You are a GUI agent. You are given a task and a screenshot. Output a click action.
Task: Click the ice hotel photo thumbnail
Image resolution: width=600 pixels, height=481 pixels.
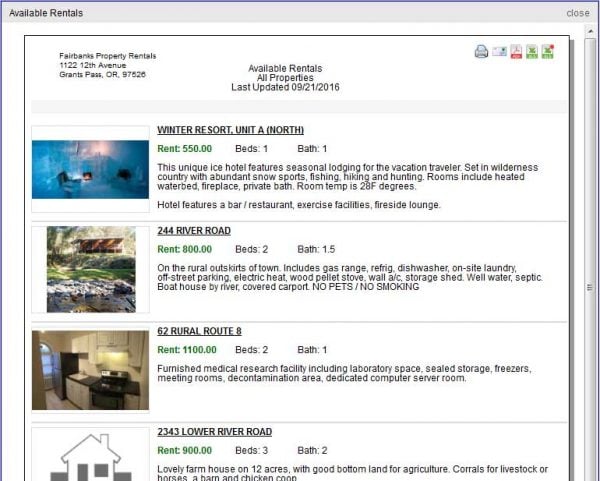[x=90, y=169]
